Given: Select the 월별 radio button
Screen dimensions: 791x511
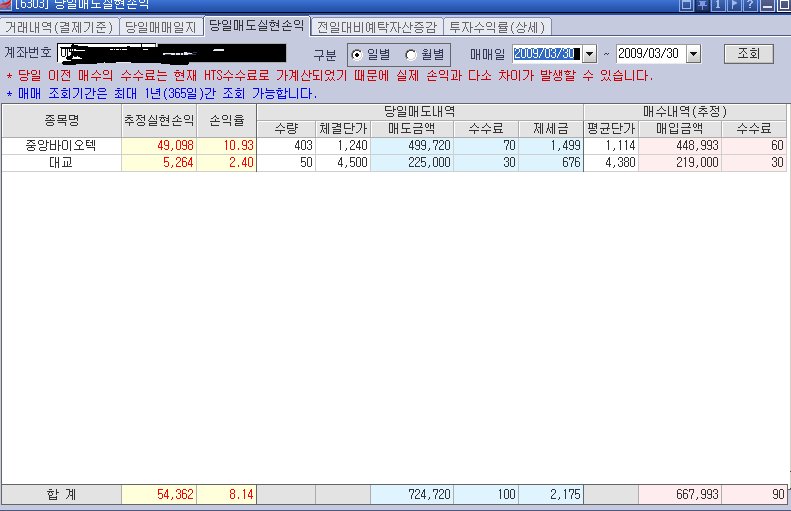Looking at the screenshot, I should tap(411, 54).
